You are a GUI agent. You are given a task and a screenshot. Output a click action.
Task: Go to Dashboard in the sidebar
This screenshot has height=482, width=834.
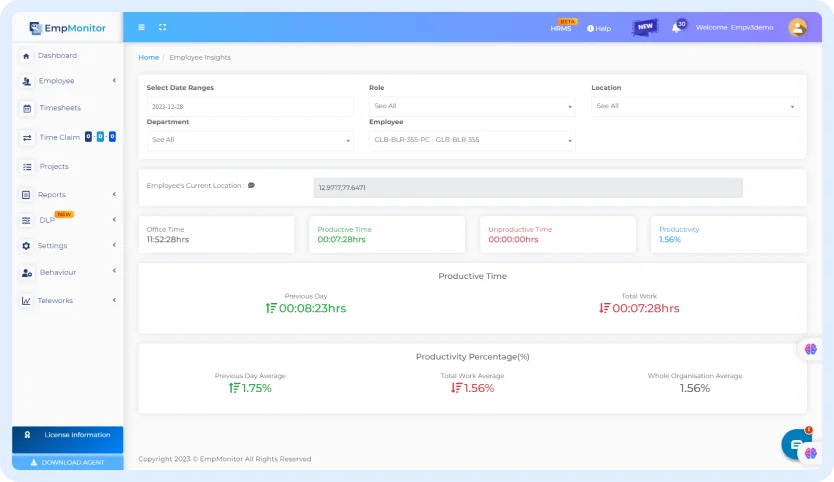click(57, 56)
